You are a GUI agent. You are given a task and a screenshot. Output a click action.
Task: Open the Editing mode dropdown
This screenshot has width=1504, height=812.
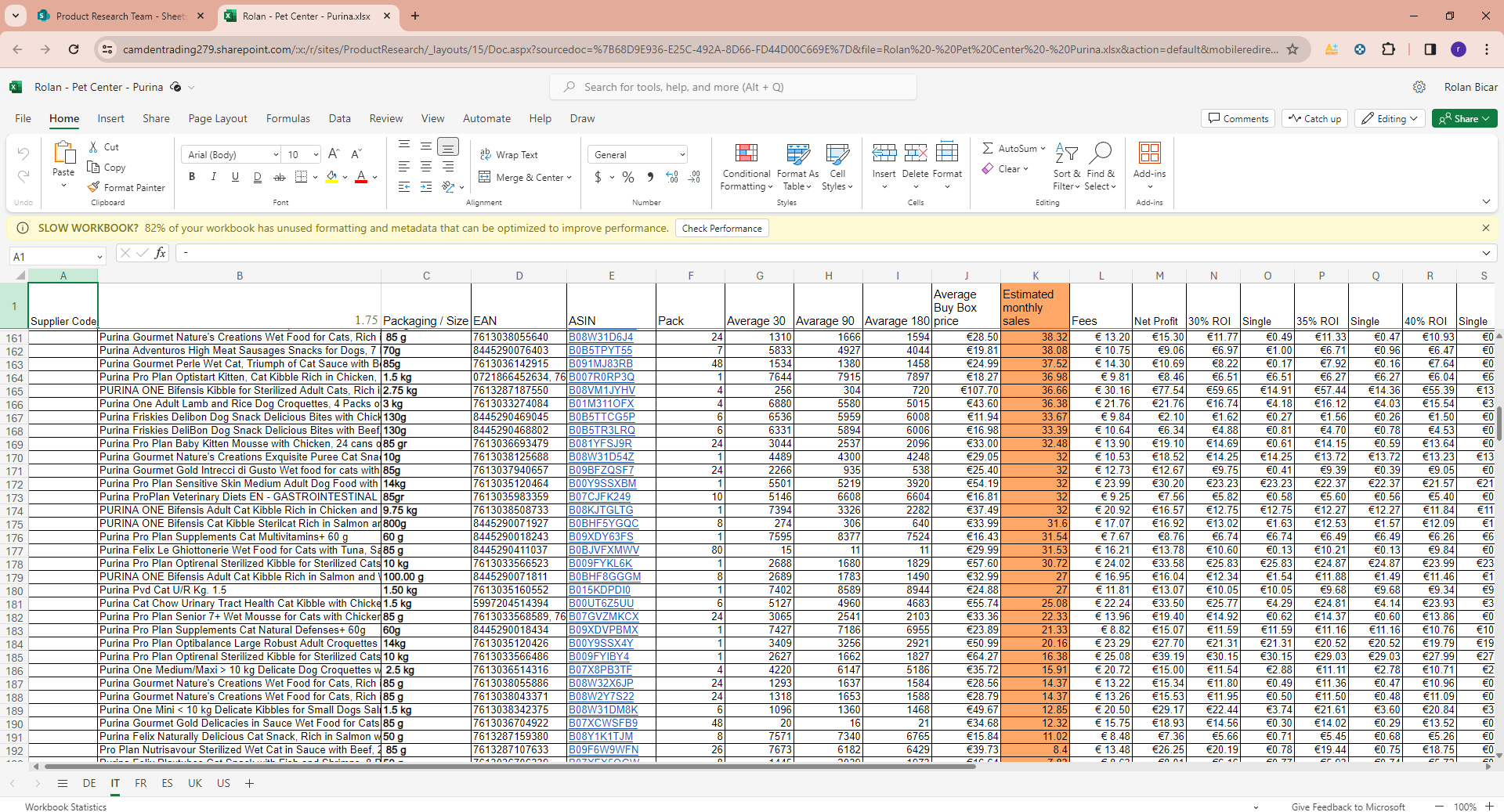click(x=1390, y=119)
